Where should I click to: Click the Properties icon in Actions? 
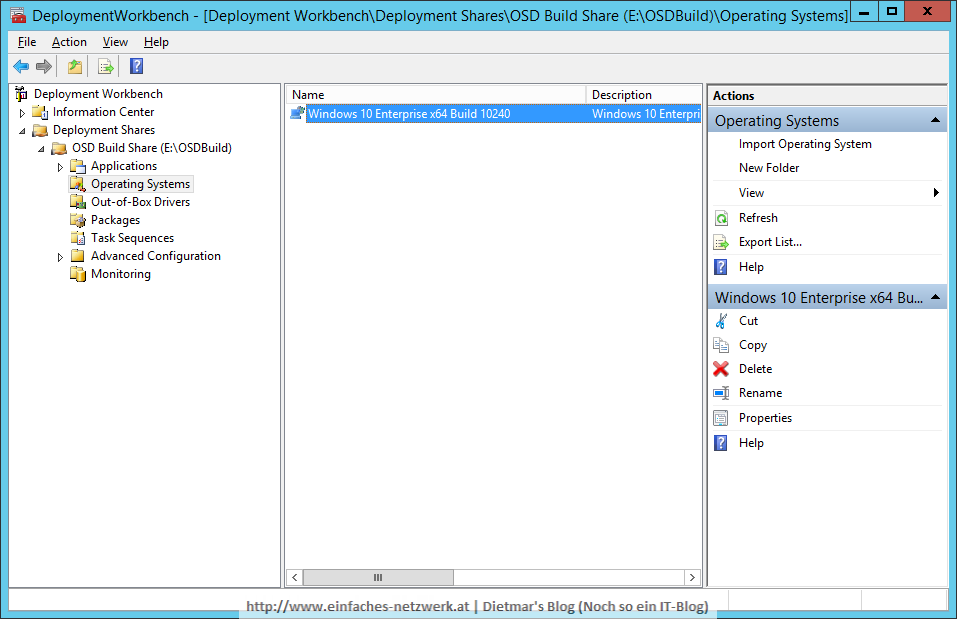[721, 418]
